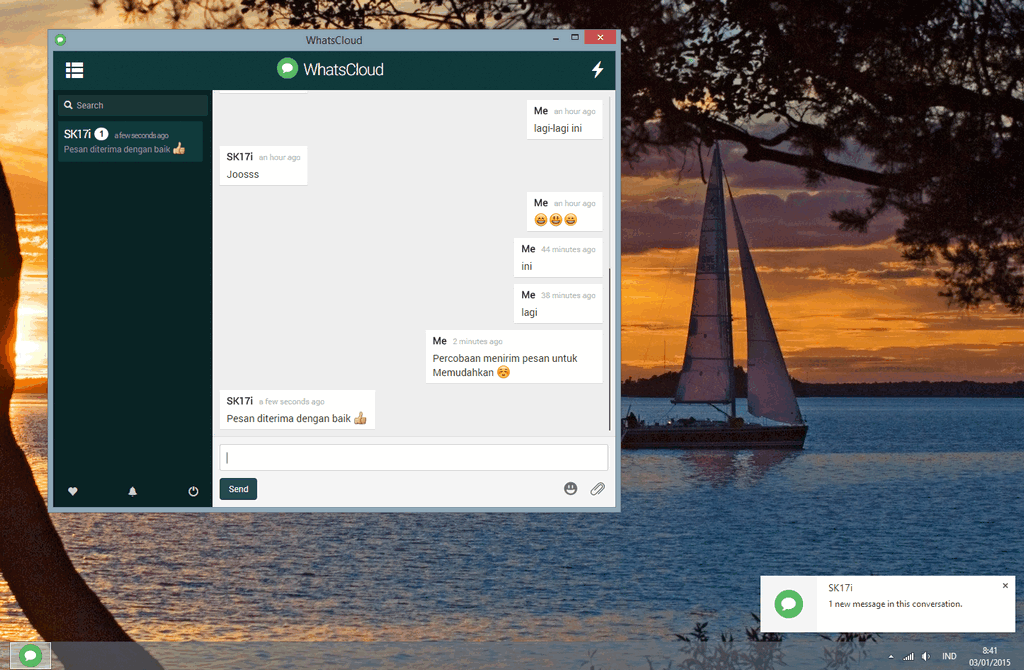Click the 'Joosss' message from SK17i
1024x670 pixels.
click(x=263, y=166)
